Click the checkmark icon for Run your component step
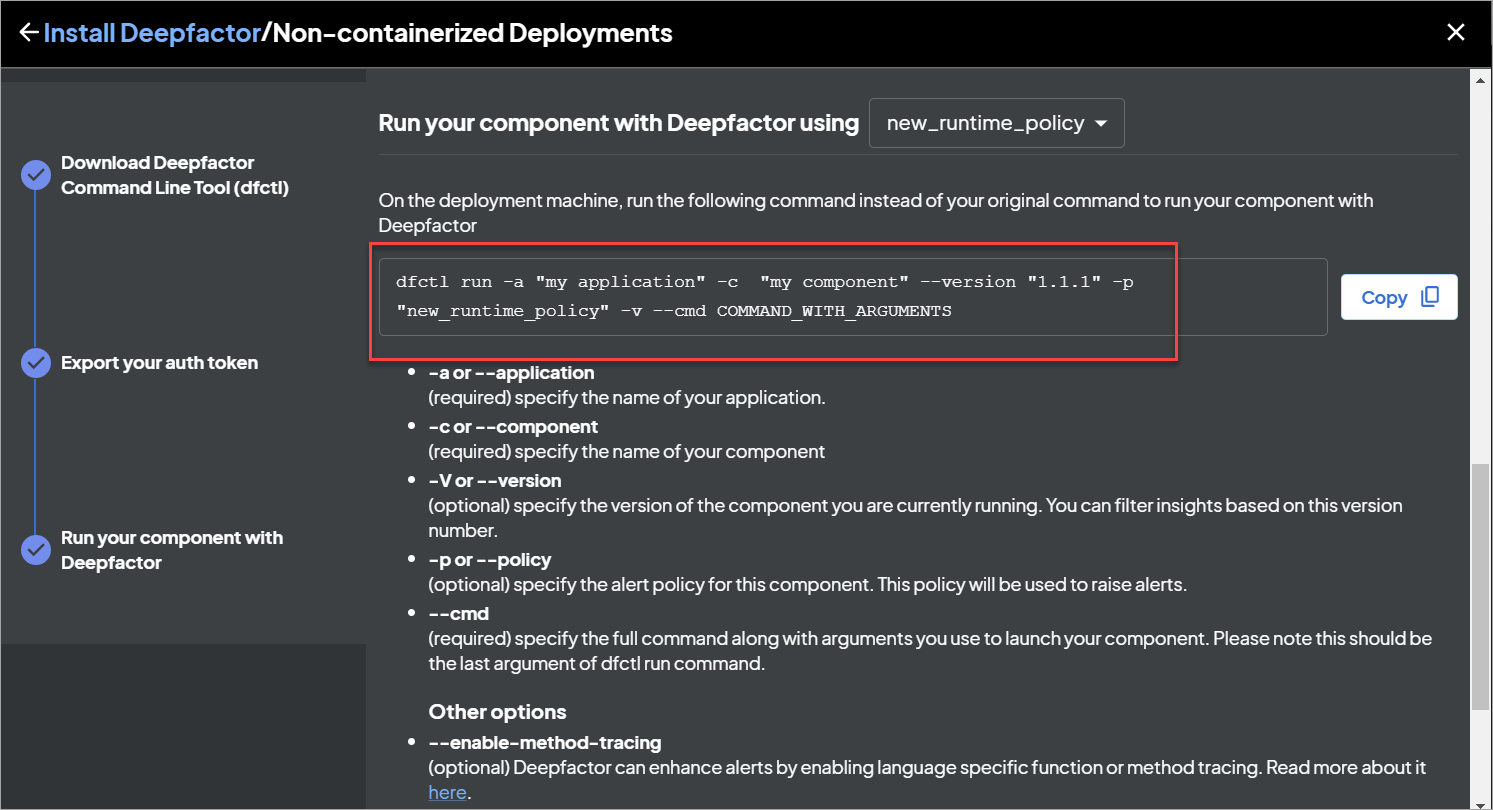1493x810 pixels. pos(36,550)
